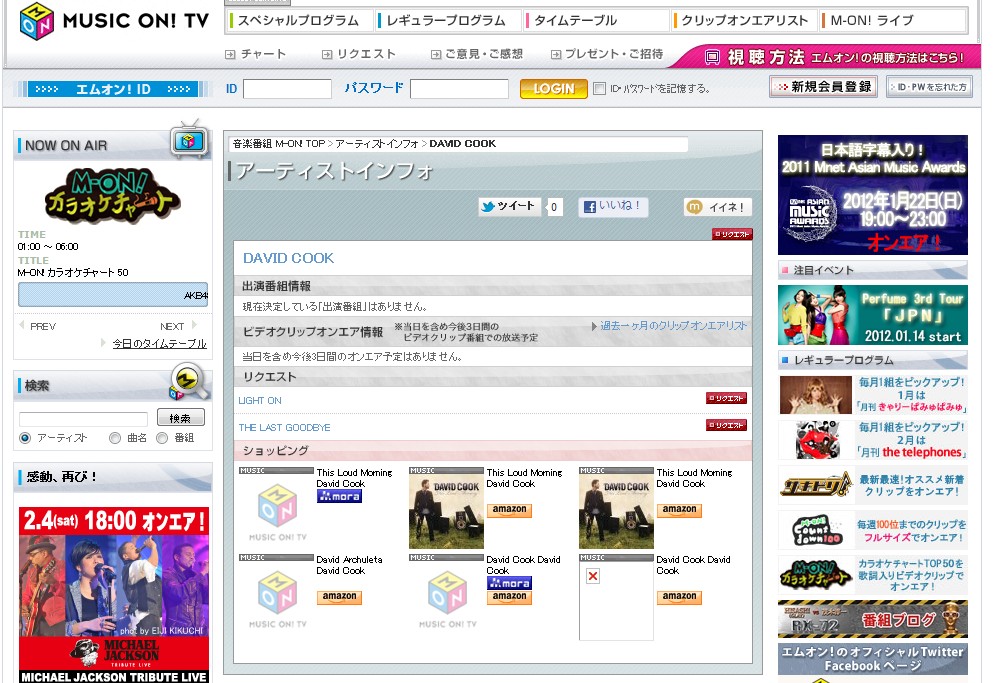
Task: Open the top-menu リクエスト link
Action: point(359,54)
